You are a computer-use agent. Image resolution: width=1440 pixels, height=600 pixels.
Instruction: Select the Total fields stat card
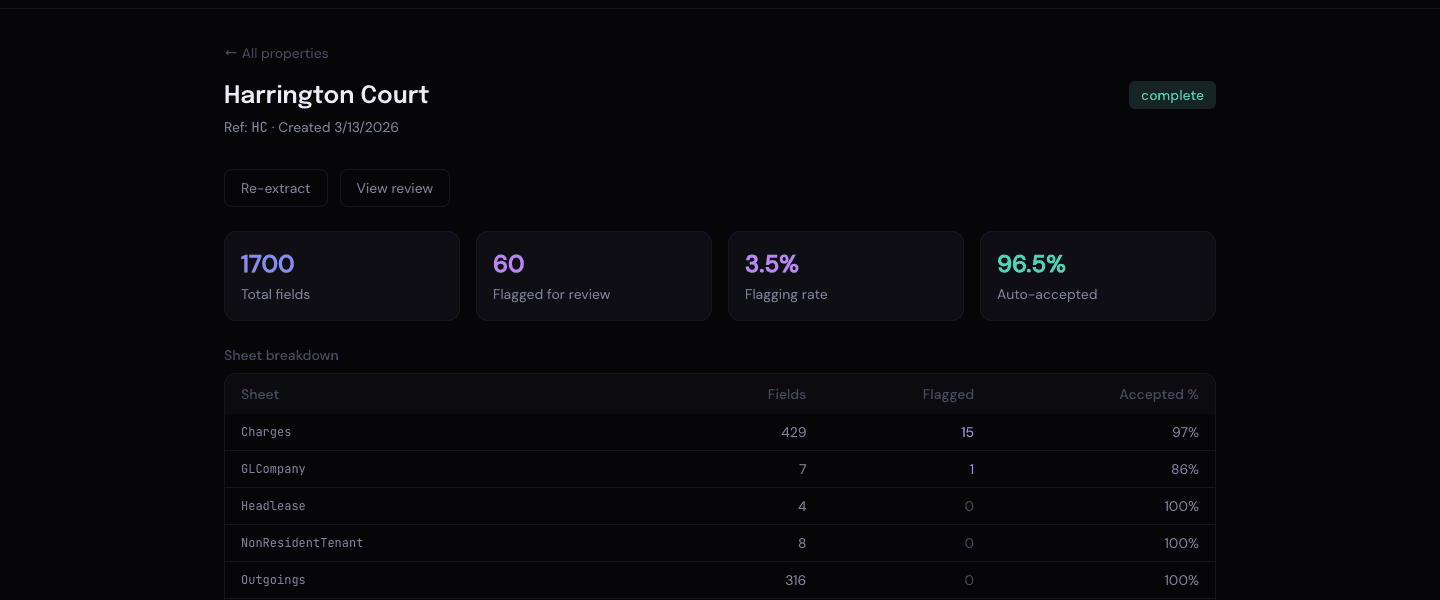point(342,276)
